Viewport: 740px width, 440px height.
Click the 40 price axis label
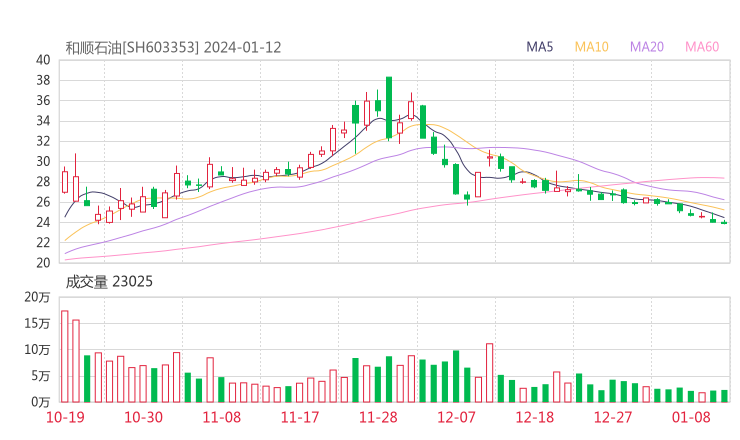(43, 60)
